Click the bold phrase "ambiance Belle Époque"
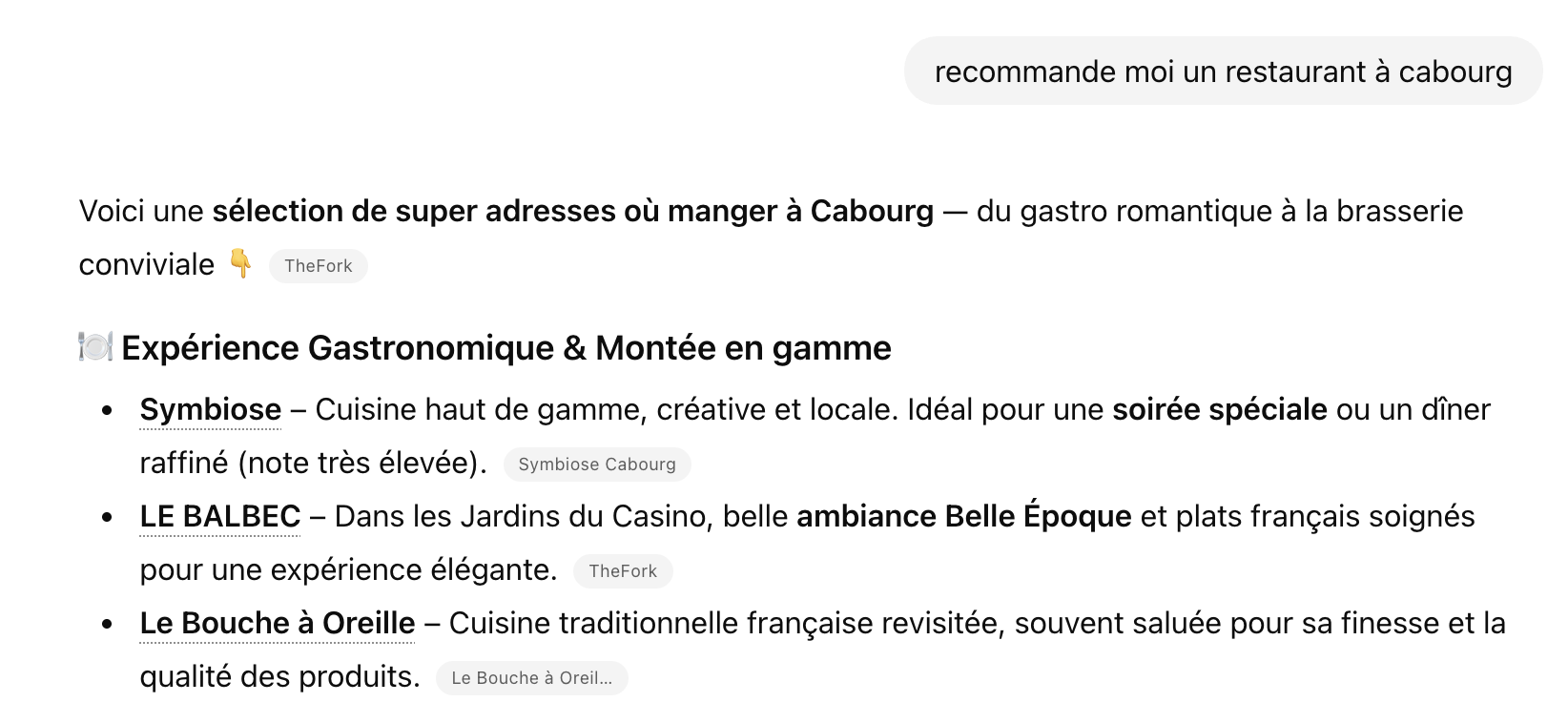The width and height of the screenshot is (1568, 723). (963, 517)
